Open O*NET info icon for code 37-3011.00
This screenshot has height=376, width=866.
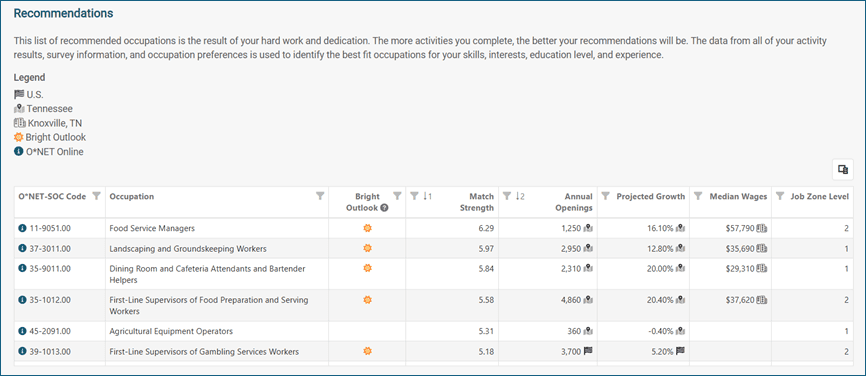point(22,248)
